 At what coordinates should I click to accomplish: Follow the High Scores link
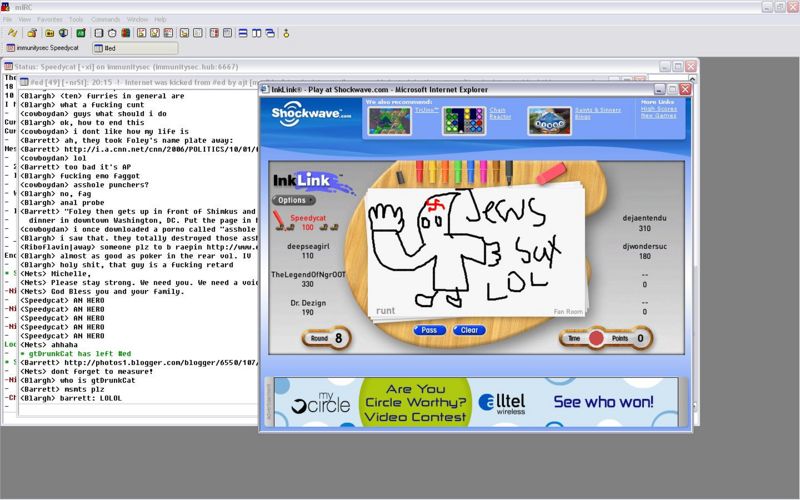tap(658, 109)
